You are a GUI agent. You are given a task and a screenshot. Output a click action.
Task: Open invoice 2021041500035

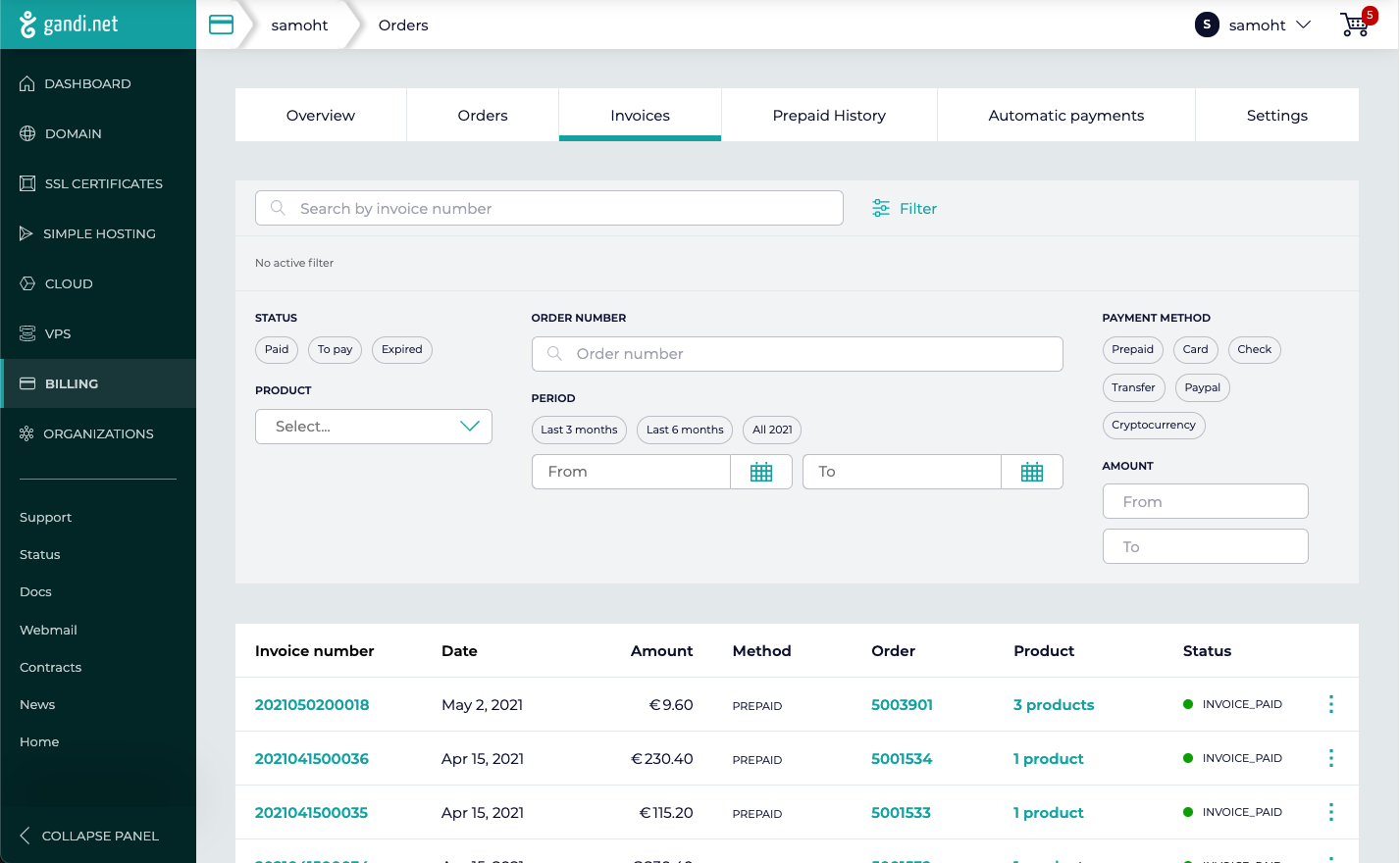click(x=311, y=812)
